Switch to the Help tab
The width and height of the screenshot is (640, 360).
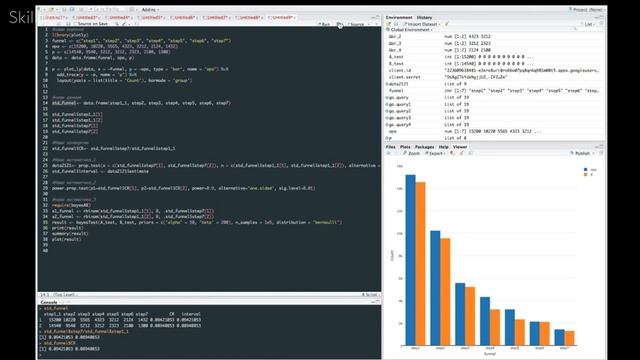(x=444, y=147)
